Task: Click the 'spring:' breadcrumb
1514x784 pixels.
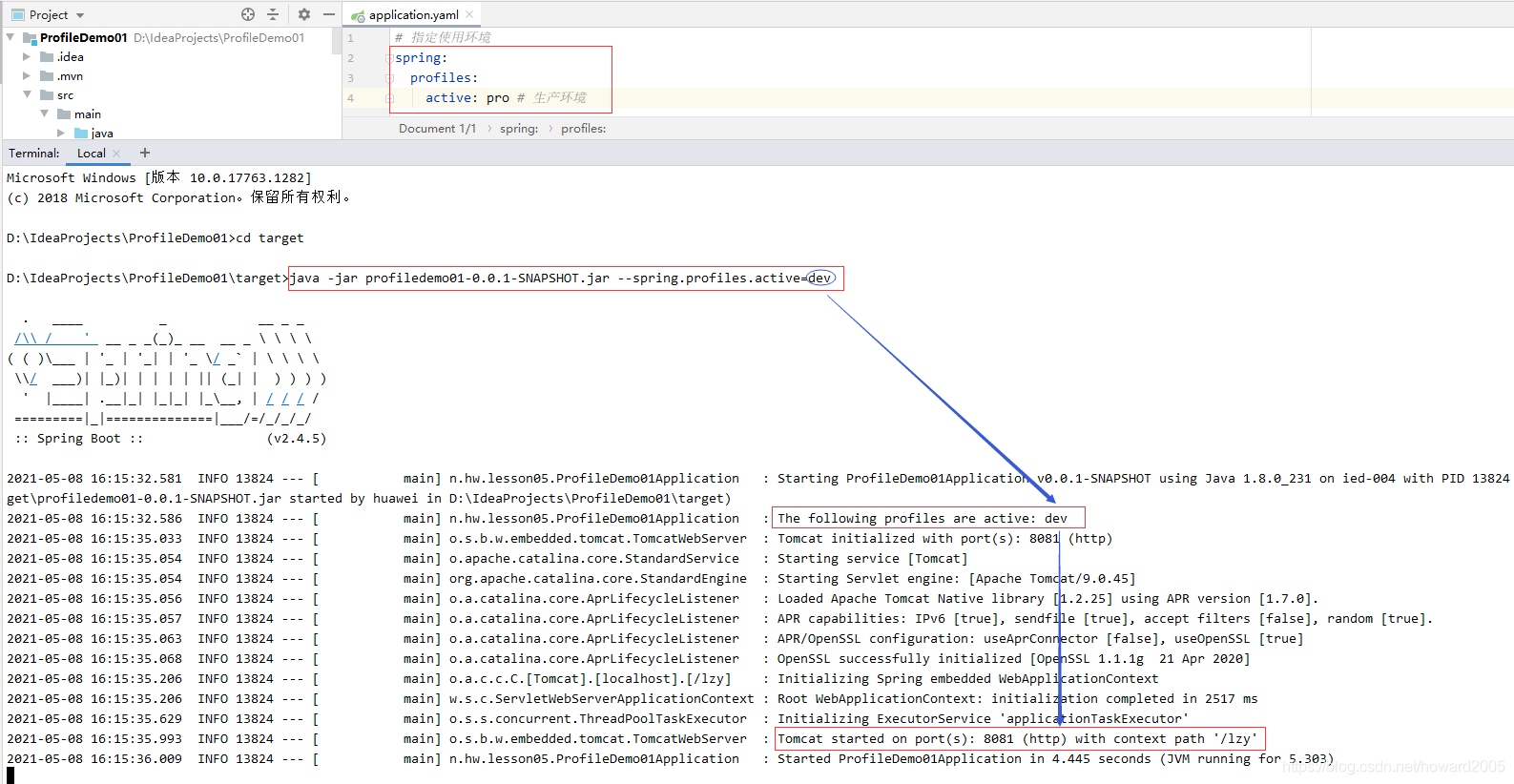Action: point(519,128)
